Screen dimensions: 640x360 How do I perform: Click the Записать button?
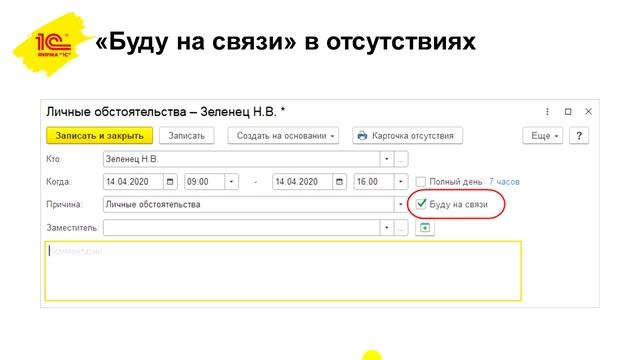pos(187,136)
